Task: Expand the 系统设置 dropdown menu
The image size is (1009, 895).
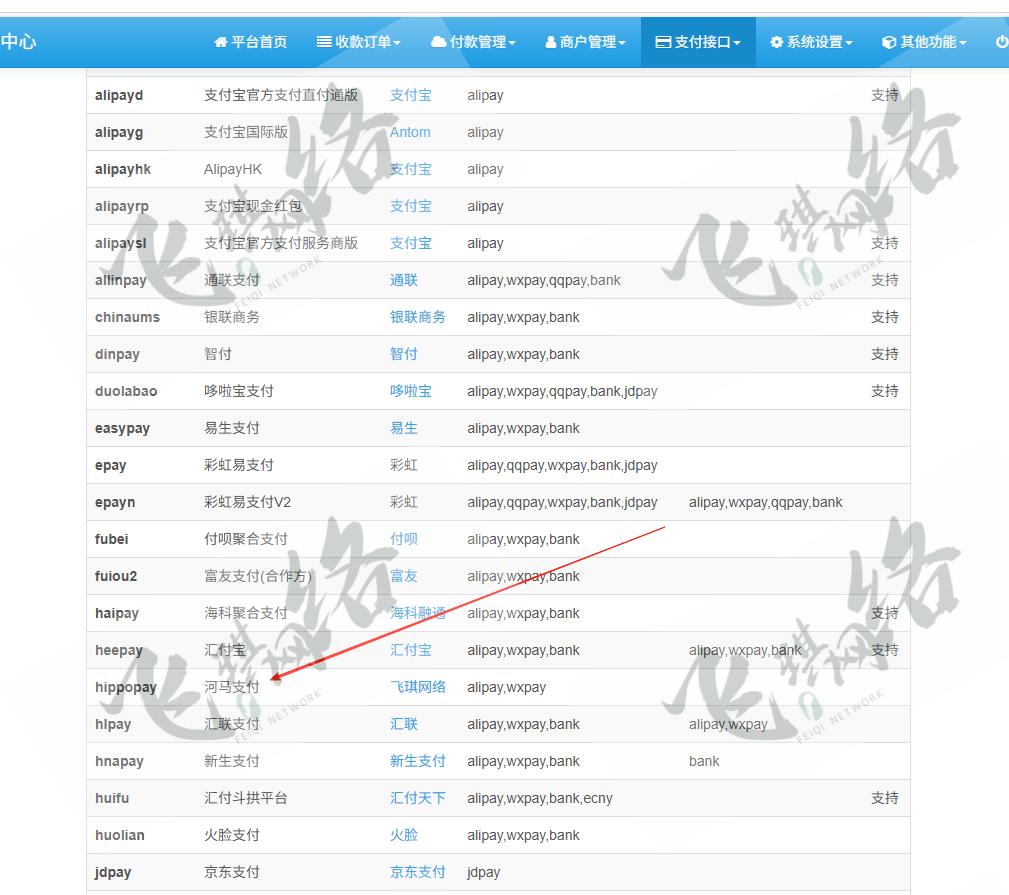Action: point(811,42)
